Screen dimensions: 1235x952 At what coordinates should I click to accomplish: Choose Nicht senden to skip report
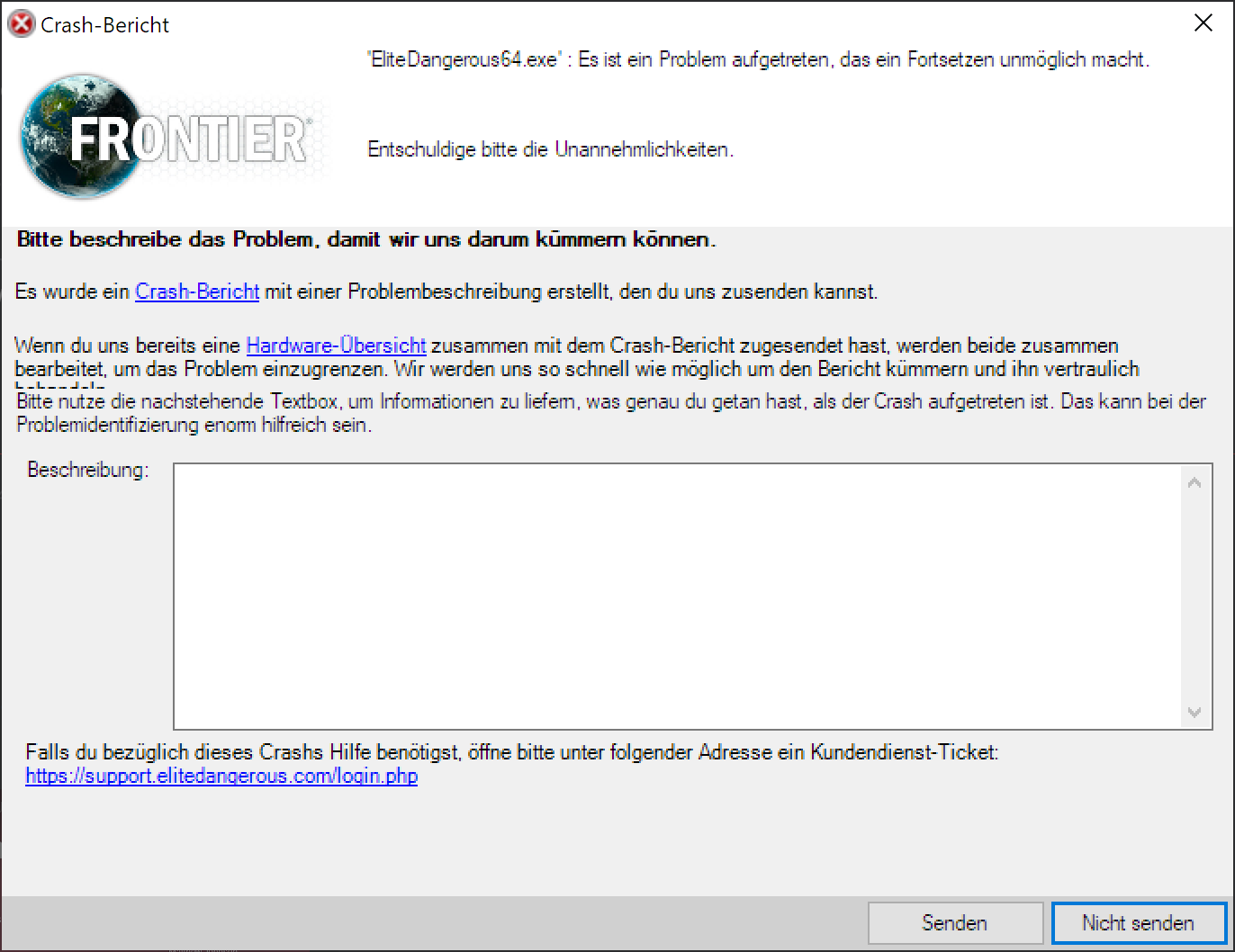pyautogui.click(x=1139, y=923)
